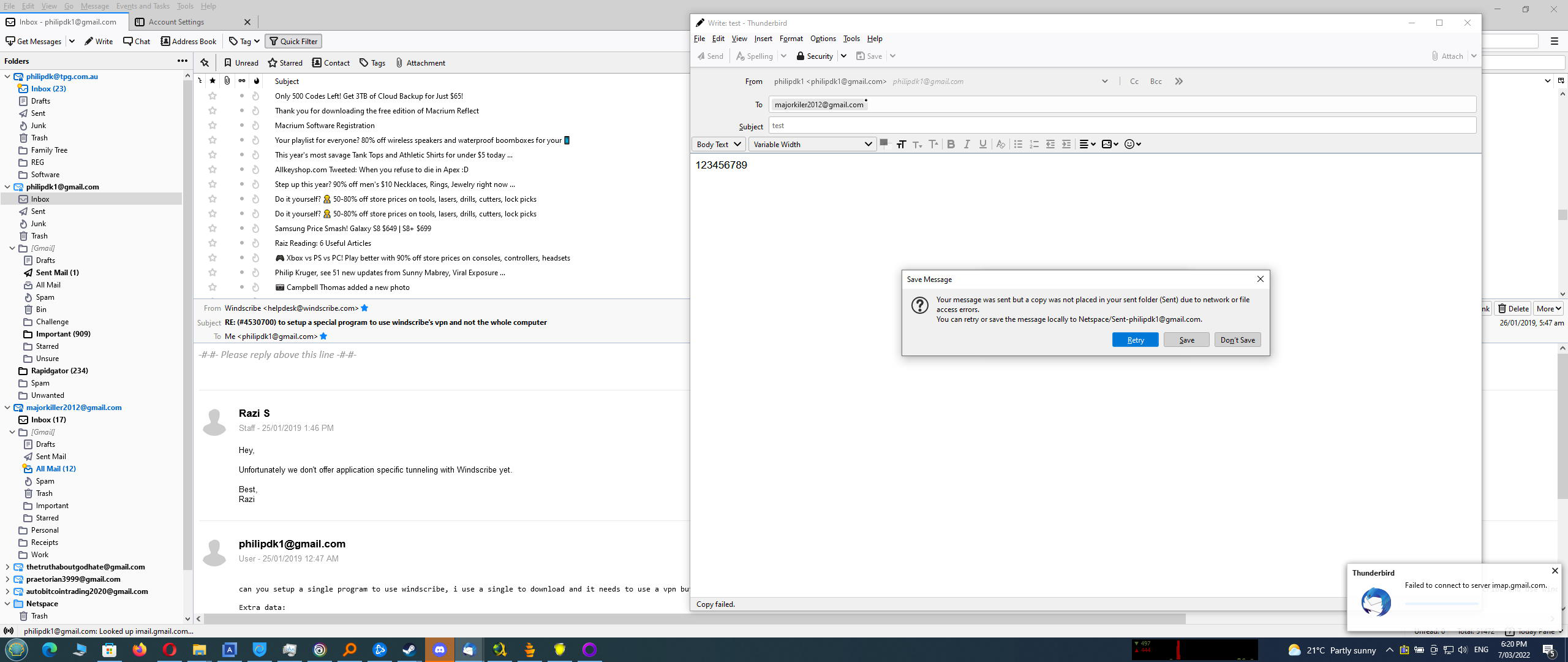
Task: Click the Write new message icon
Action: [99, 41]
